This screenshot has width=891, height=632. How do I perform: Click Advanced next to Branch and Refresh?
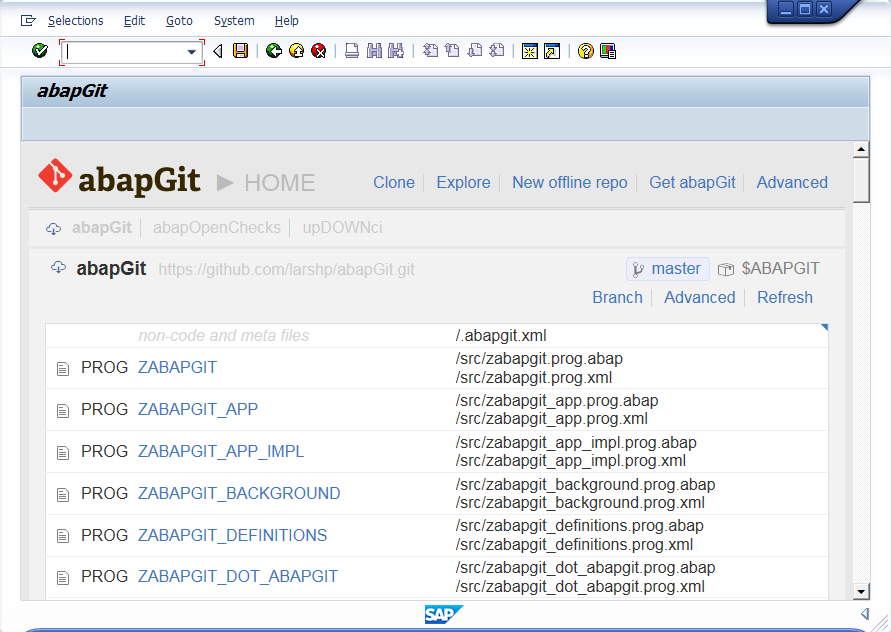[700, 297]
